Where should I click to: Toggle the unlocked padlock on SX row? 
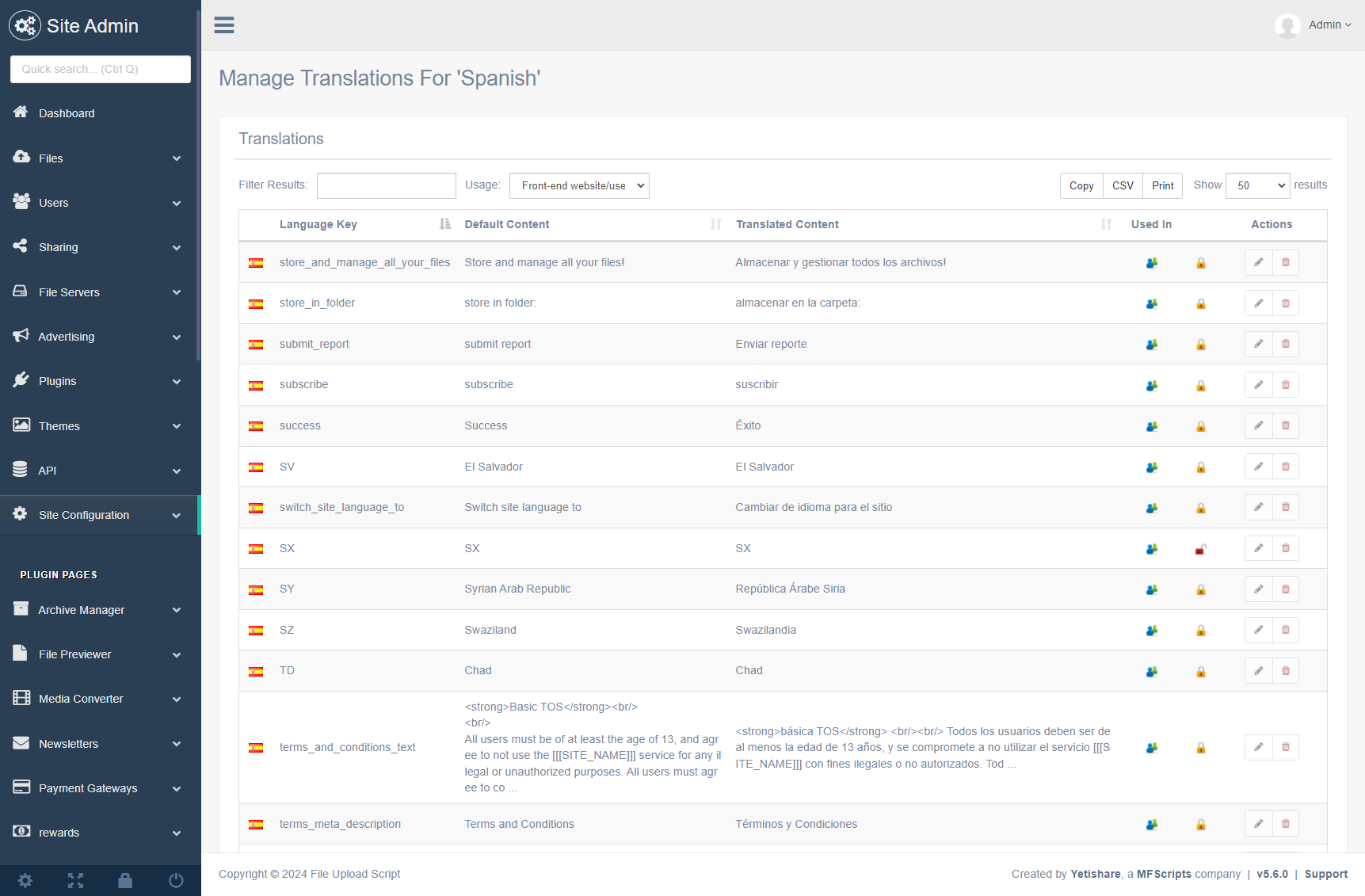(x=1200, y=549)
